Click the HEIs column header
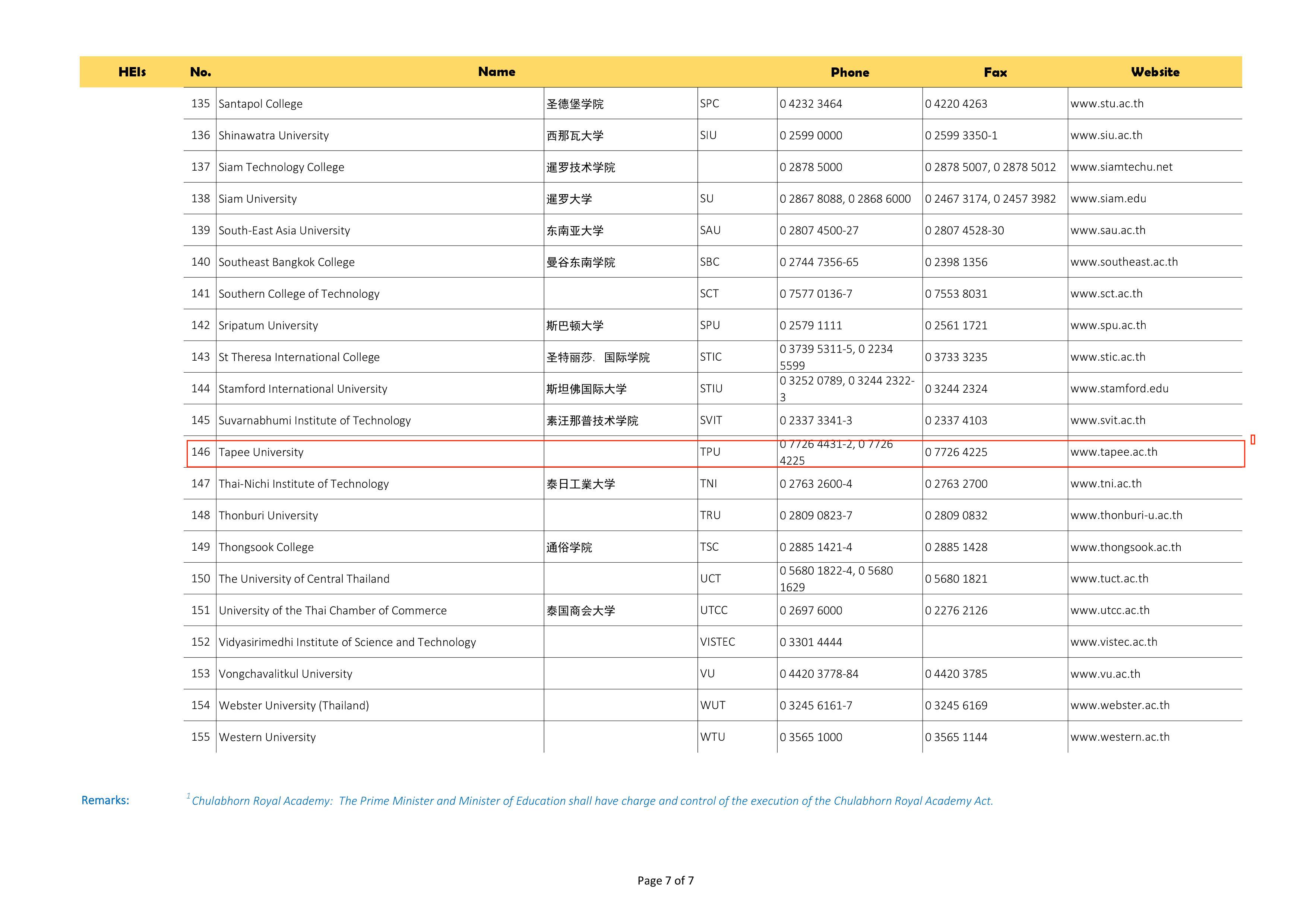The image size is (1307, 924). click(132, 72)
